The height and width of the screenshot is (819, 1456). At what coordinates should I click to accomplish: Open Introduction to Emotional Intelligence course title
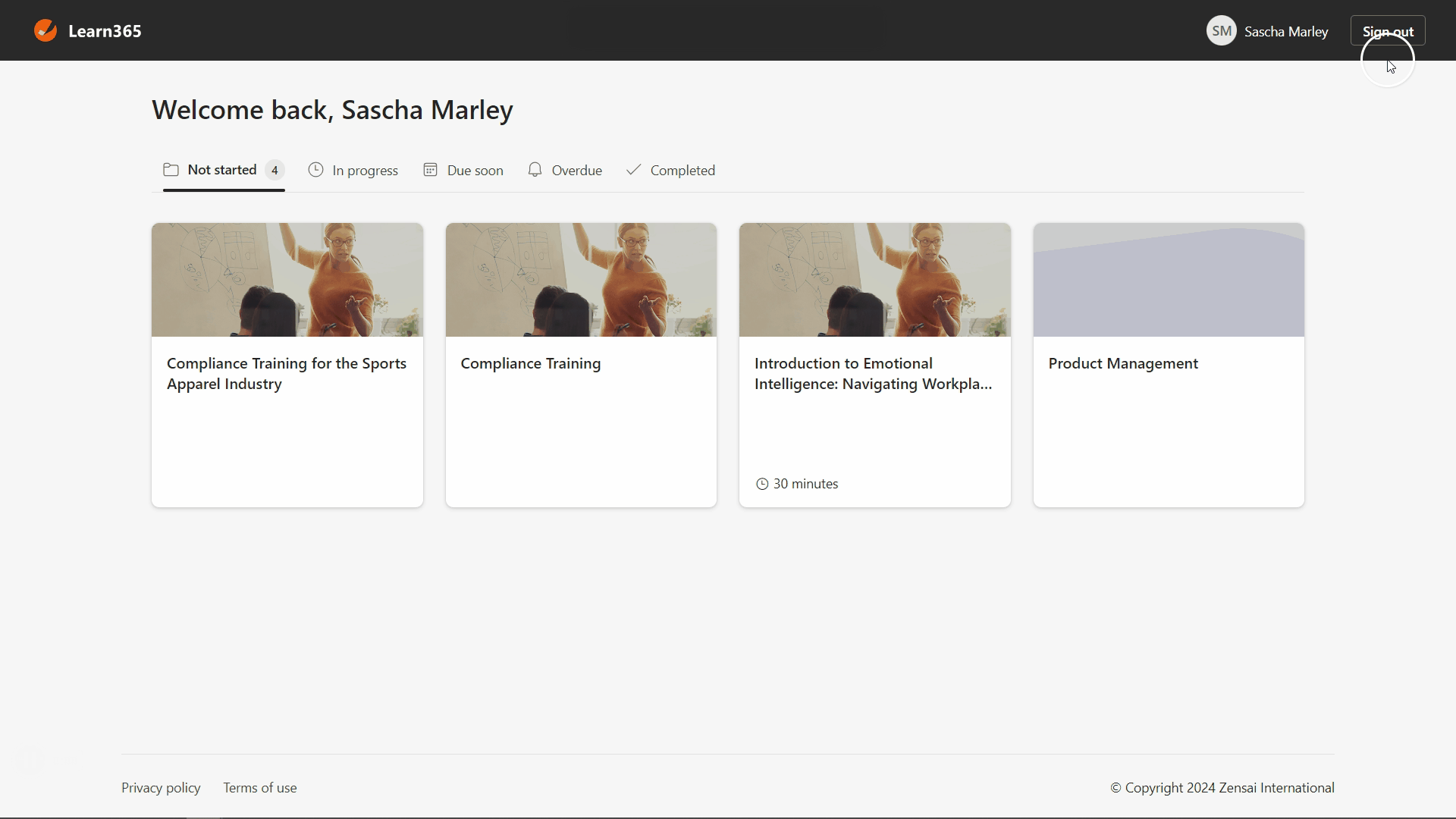[x=873, y=374]
